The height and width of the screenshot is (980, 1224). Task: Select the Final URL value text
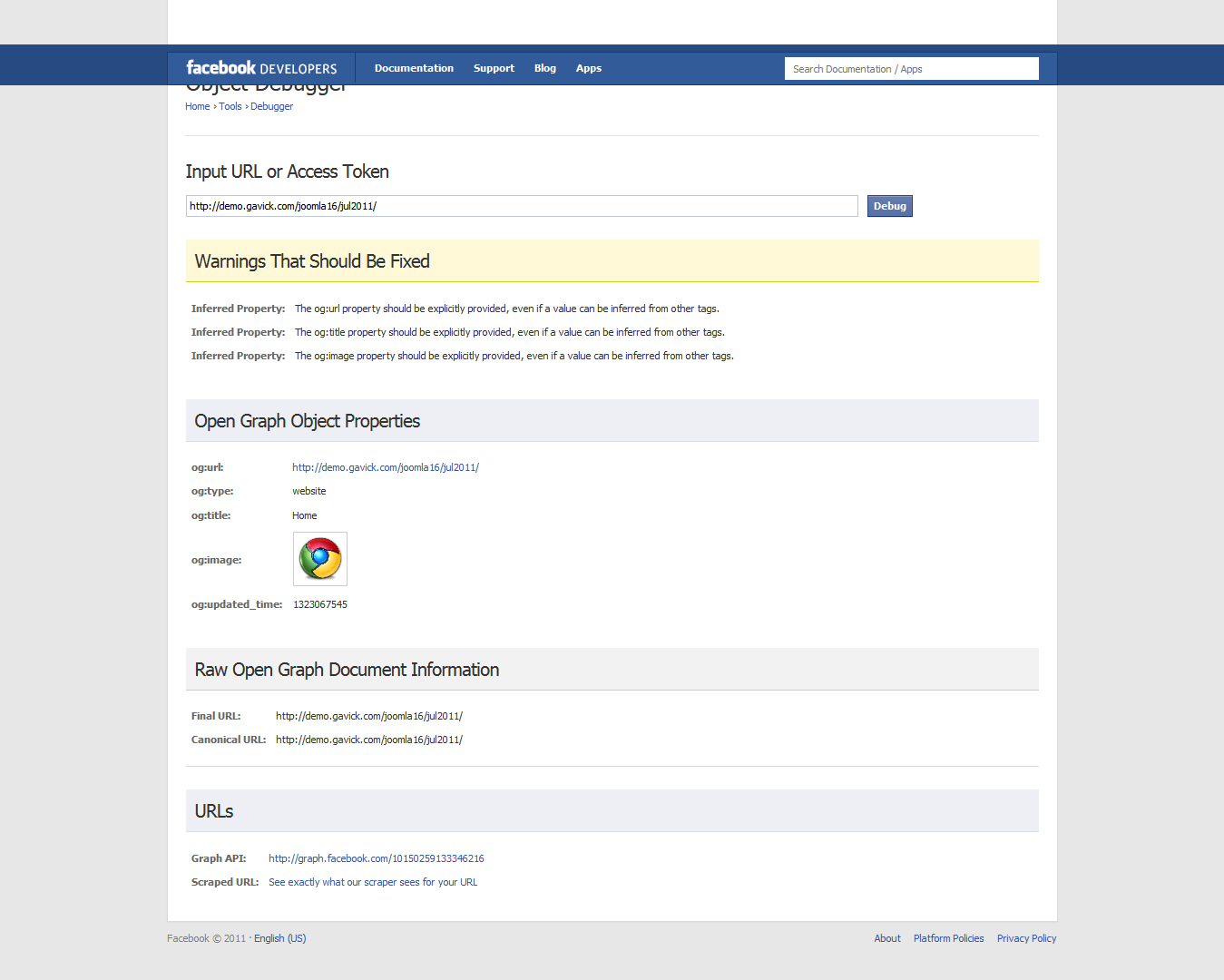[369, 716]
